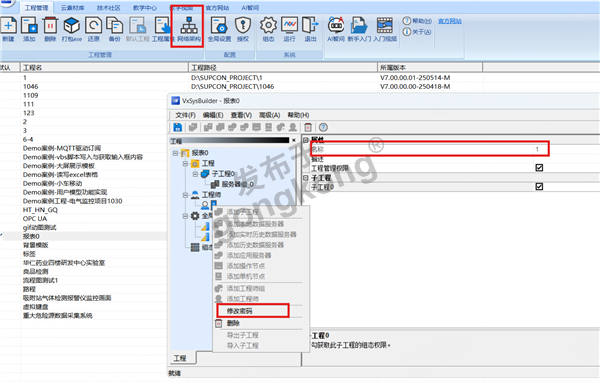This screenshot has height=383, width=600.
Task: Click the 退出 exit icon
Action: (x=310, y=26)
